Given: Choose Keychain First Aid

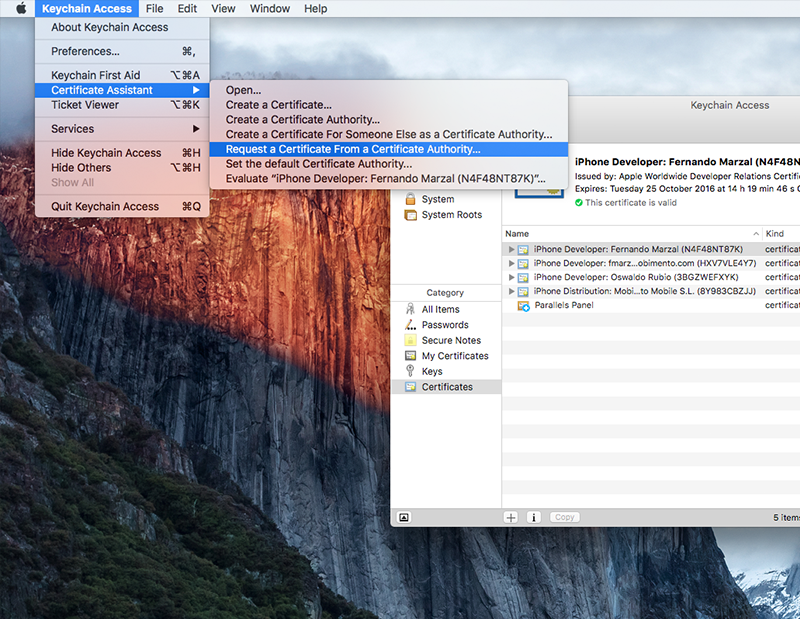Looking at the screenshot, I should coord(122,75).
